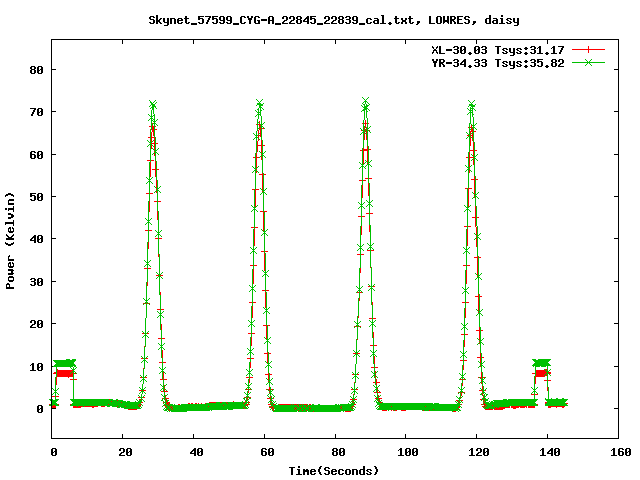Click the y-axis tick label 30
640x480 pixels.
coord(36,282)
